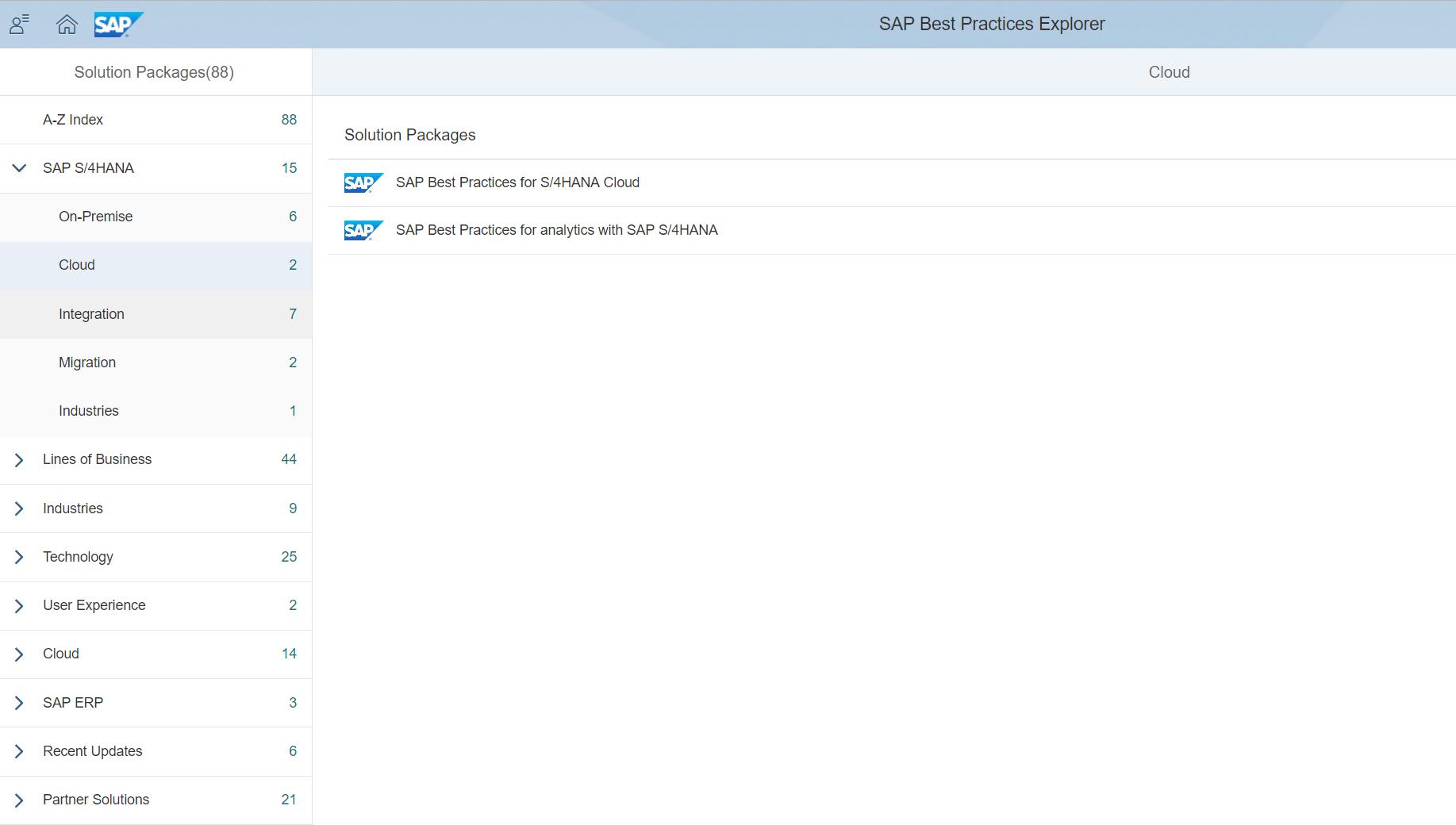
Task: Expand the Recent Updates category
Action: point(19,751)
